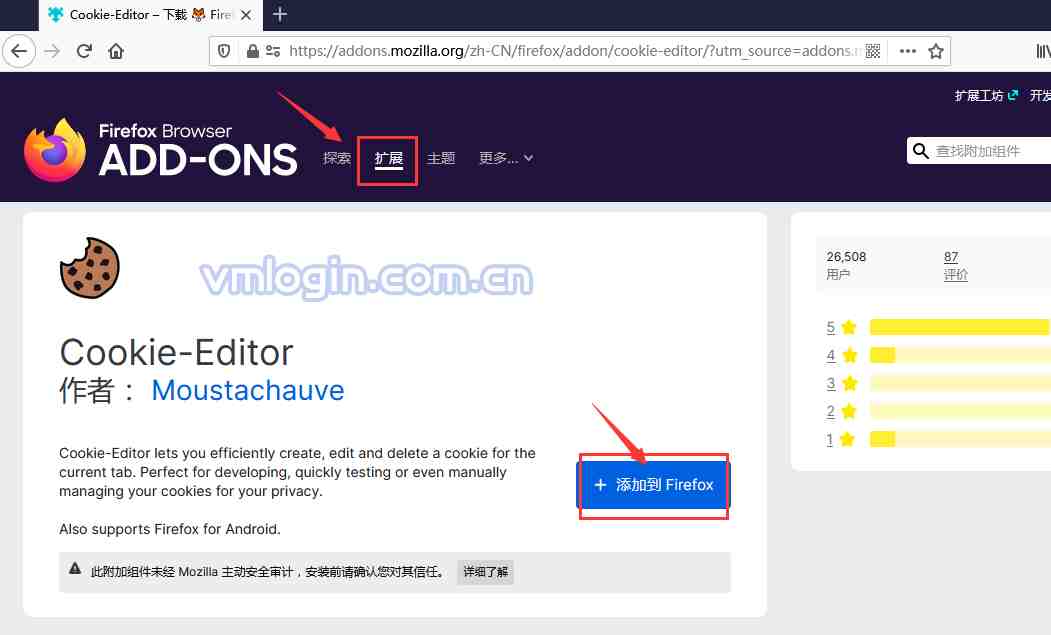This screenshot has width=1051, height=635.
Task: Switch to the 扩展 (Extensions) section
Action: click(389, 159)
